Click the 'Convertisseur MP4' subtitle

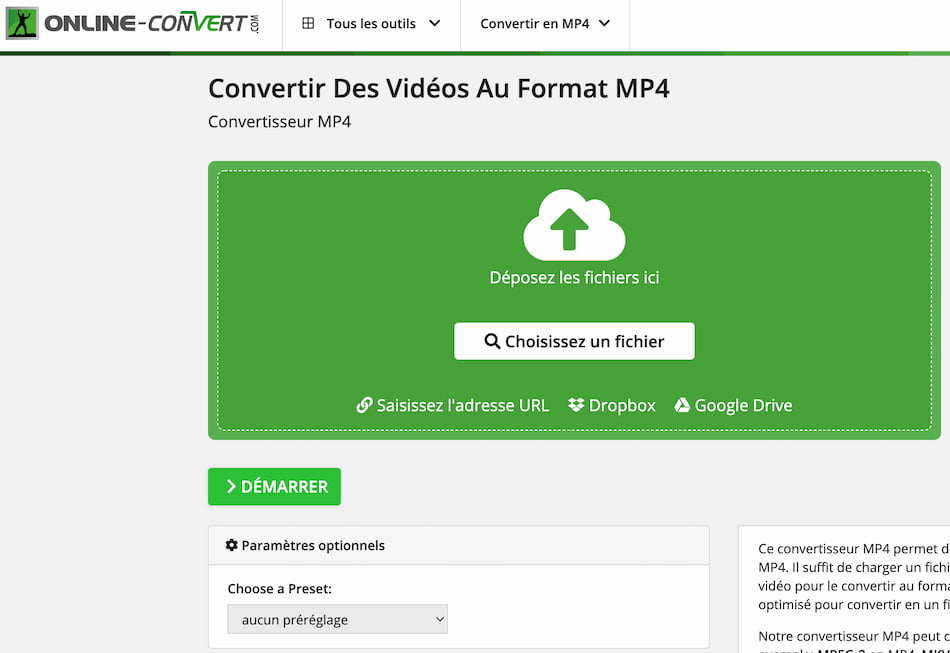pos(279,122)
